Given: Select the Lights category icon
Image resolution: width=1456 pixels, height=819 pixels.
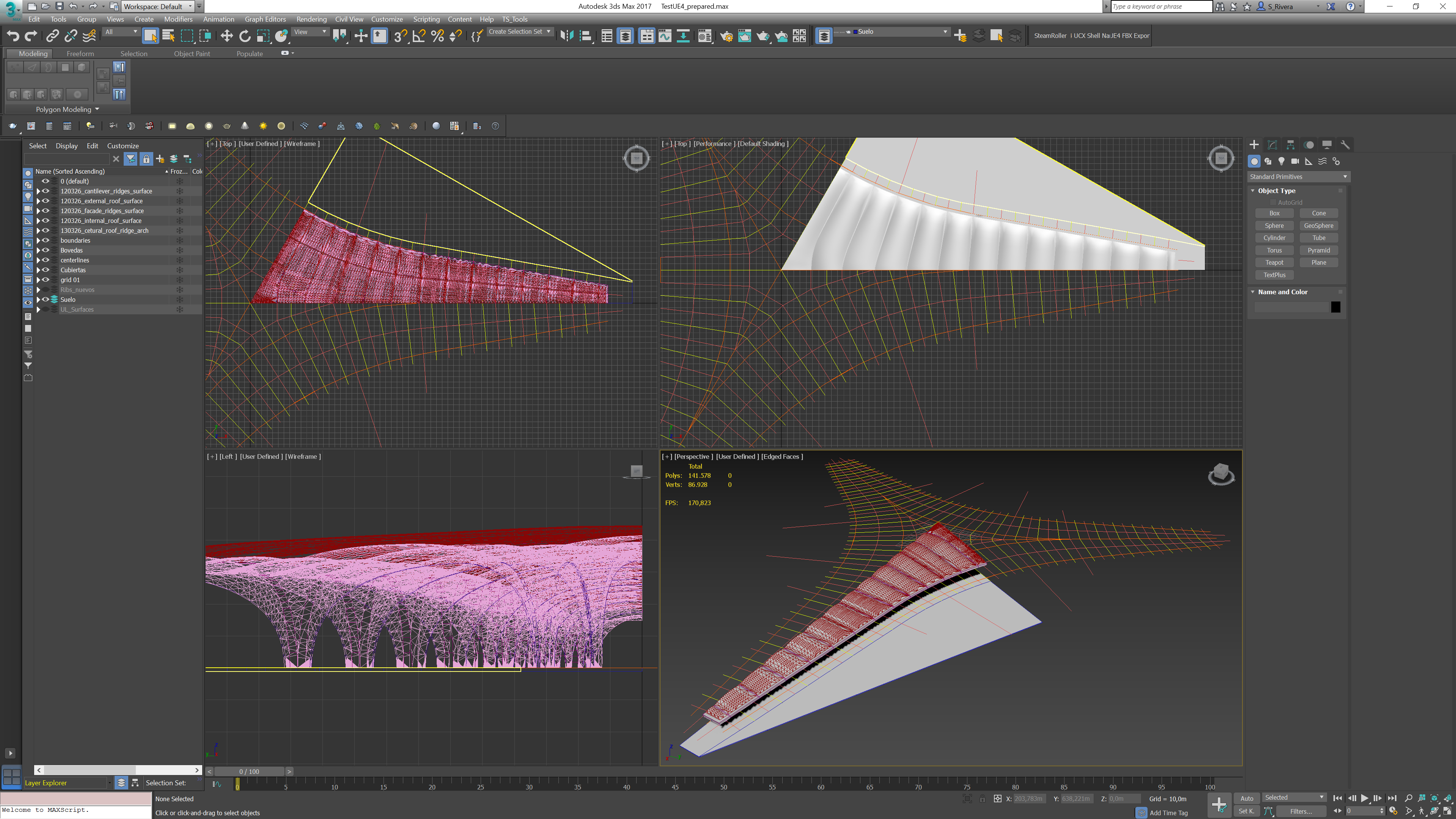Looking at the screenshot, I should point(1281,162).
